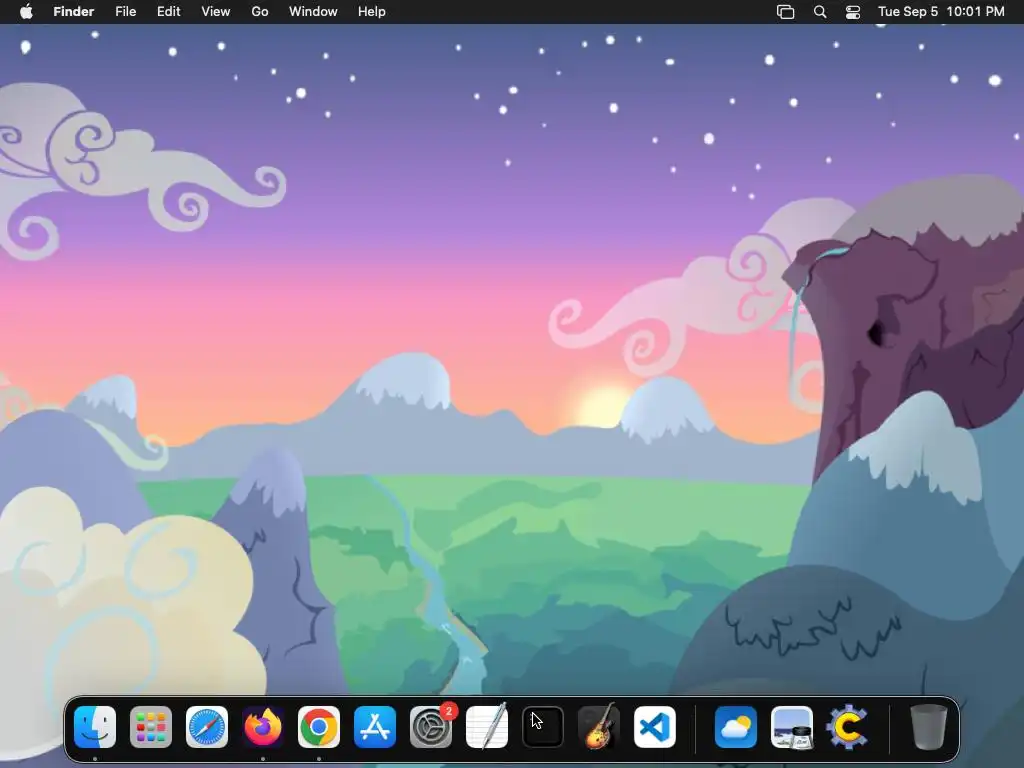Open the Window menu
The image size is (1024, 768).
(313, 12)
